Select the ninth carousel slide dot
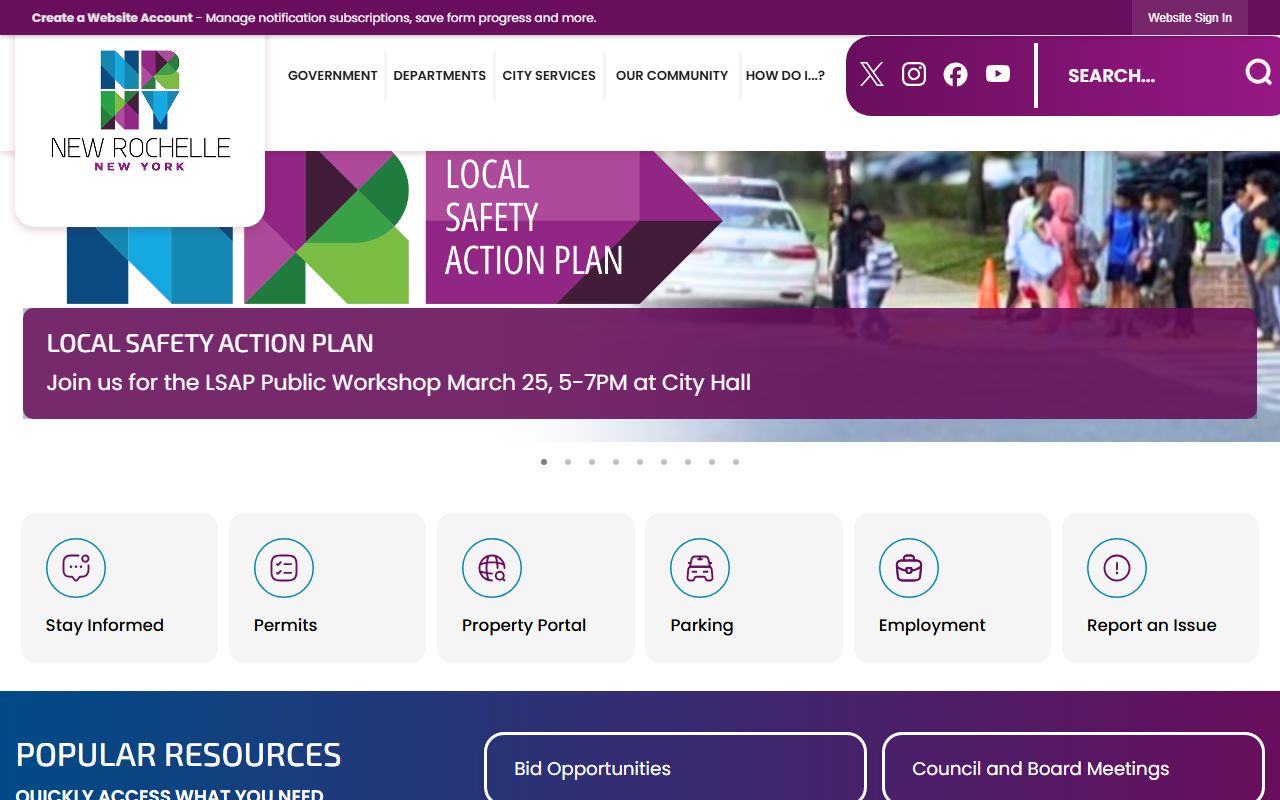1280x800 pixels. point(736,462)
